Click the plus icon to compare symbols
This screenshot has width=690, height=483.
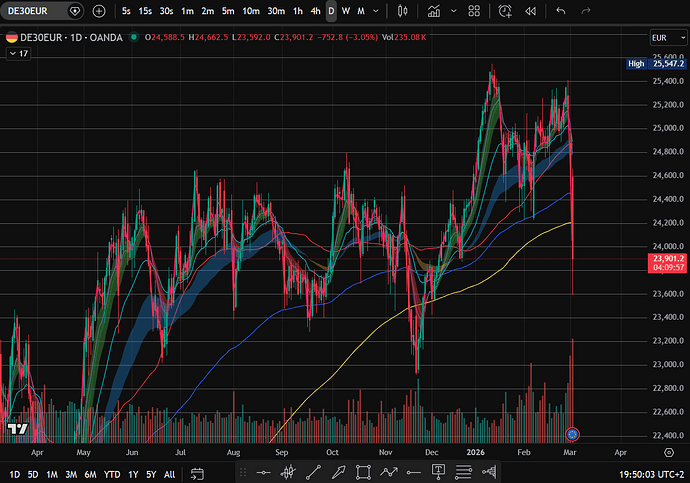[99, 11]
